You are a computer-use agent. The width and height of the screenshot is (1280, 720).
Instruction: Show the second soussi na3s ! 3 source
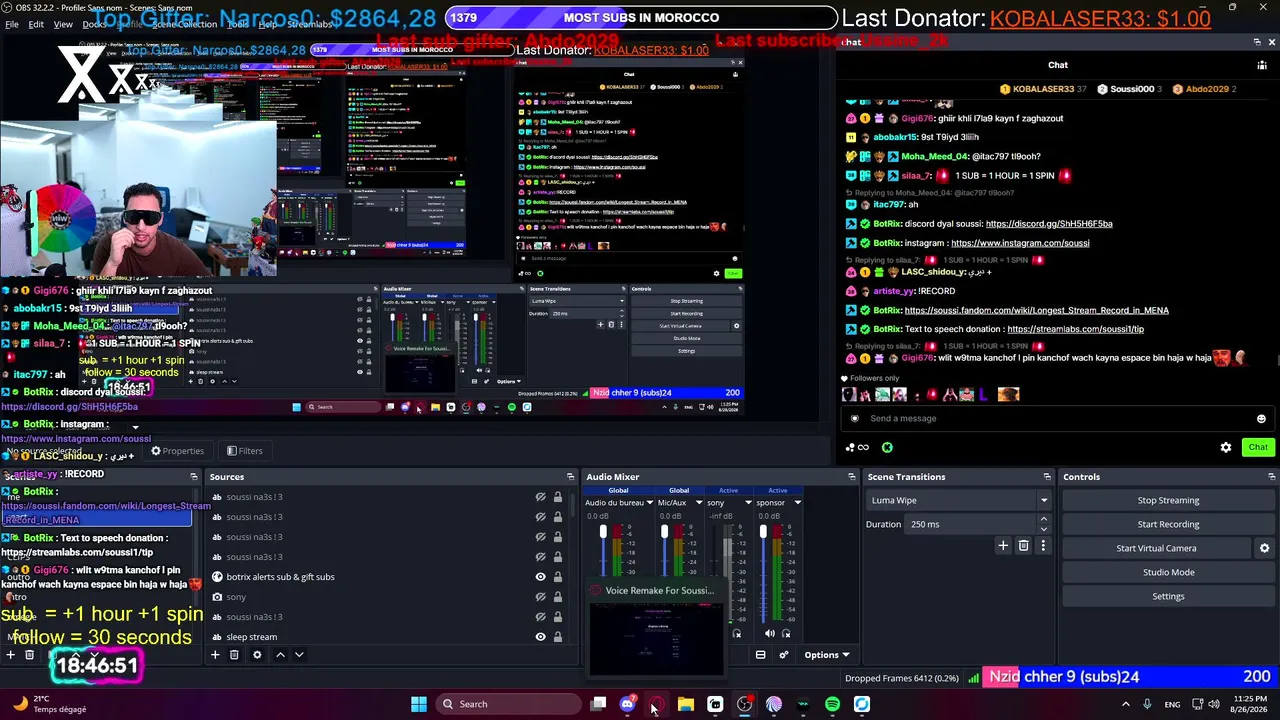541,517
